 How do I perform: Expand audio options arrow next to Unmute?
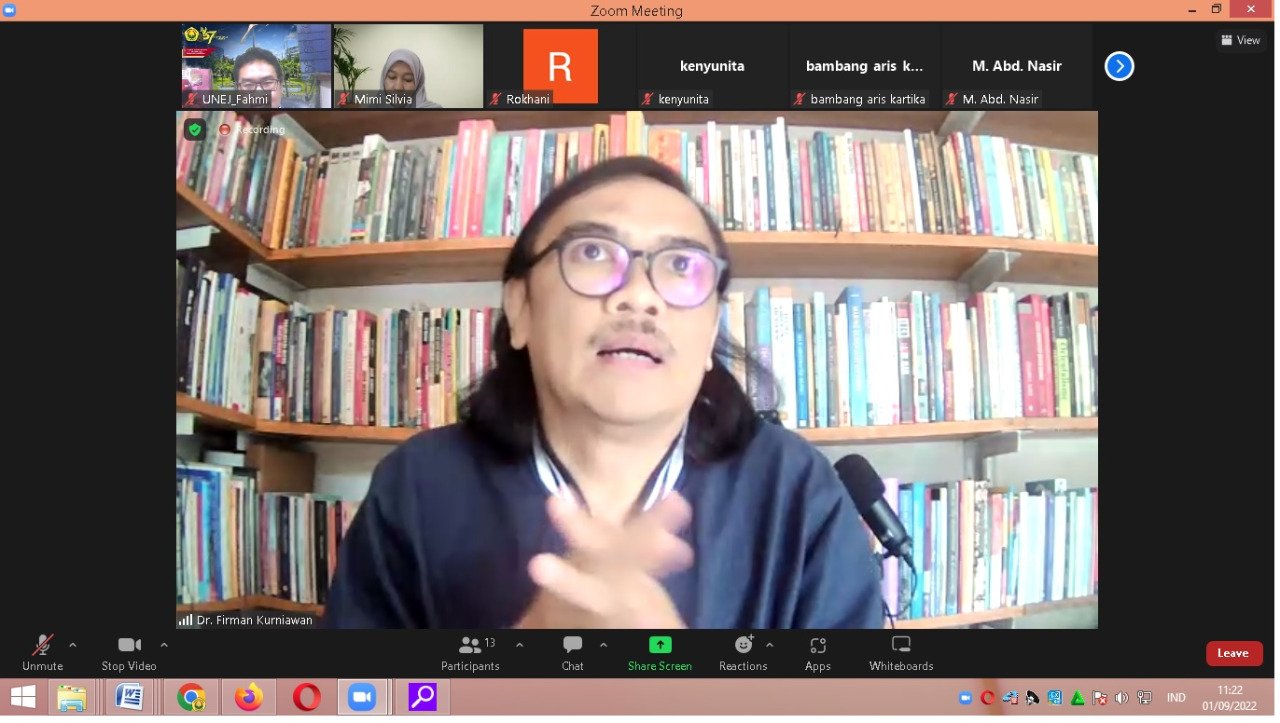[x=73, y=645]
